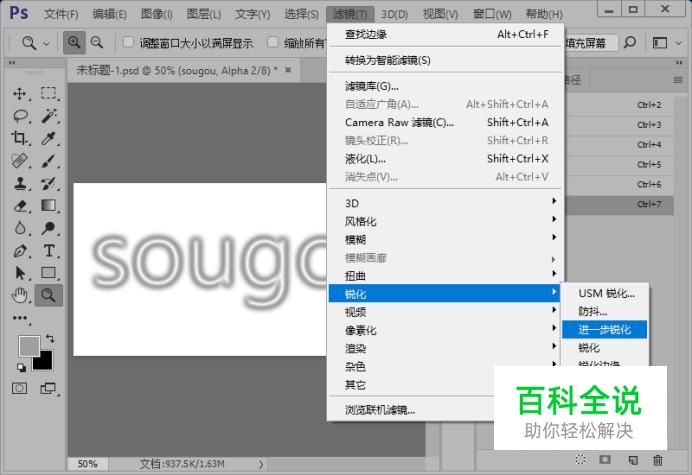This screenshot has width=692, height=475.
Task: Change the screen mode
Action: pos(48,388)
